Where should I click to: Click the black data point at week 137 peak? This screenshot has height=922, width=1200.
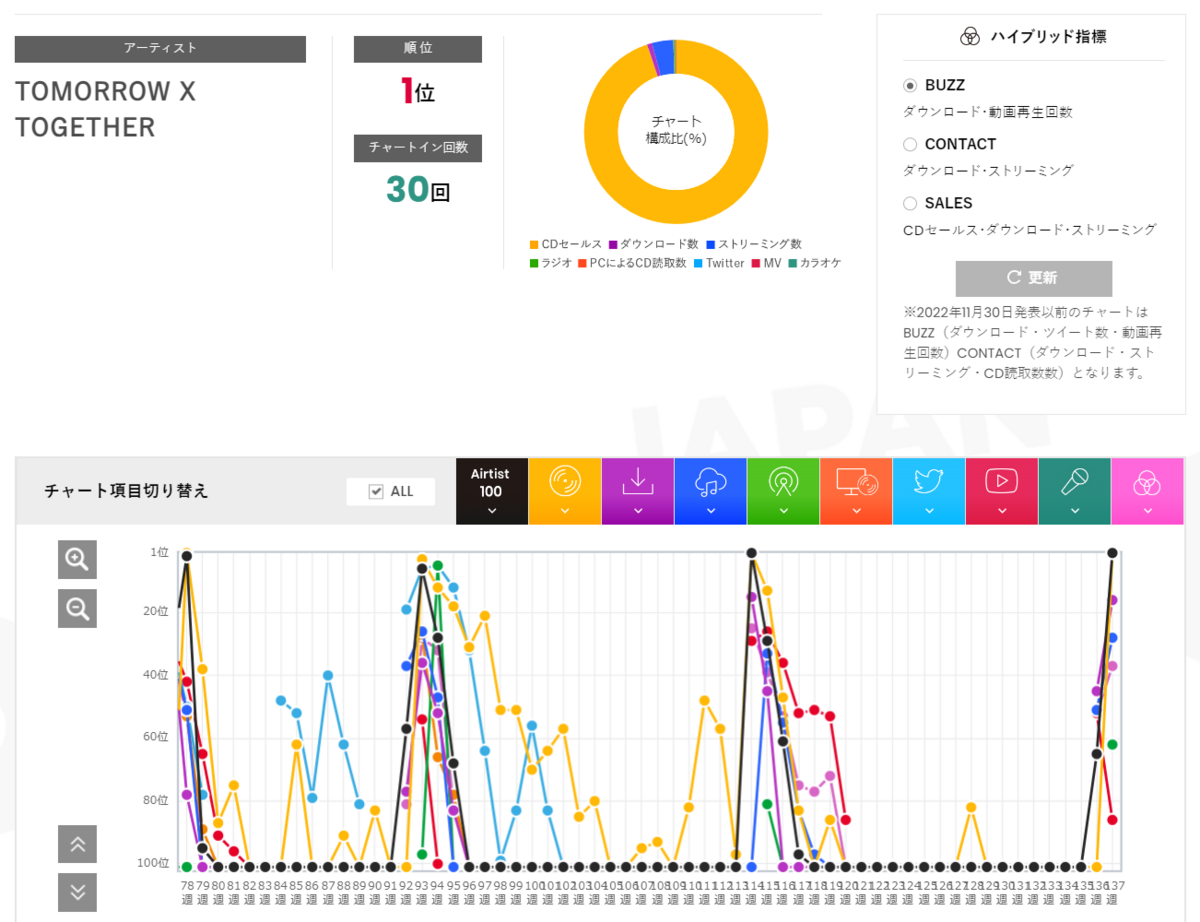(x=1112, y=553)
